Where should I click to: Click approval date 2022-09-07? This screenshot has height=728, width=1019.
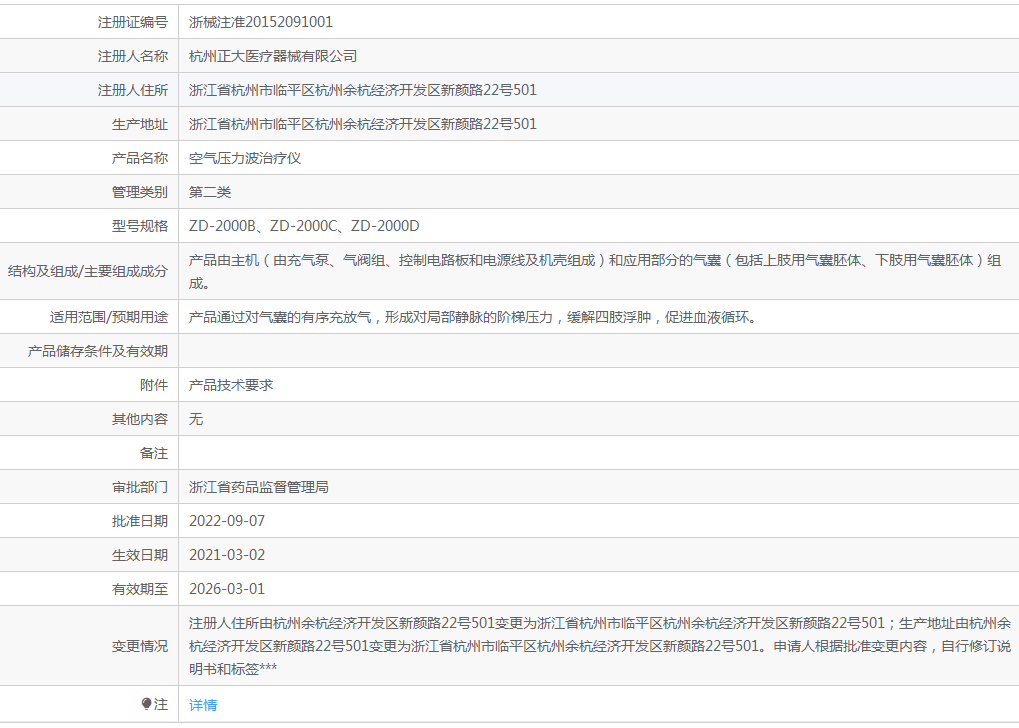coord(227,521)
